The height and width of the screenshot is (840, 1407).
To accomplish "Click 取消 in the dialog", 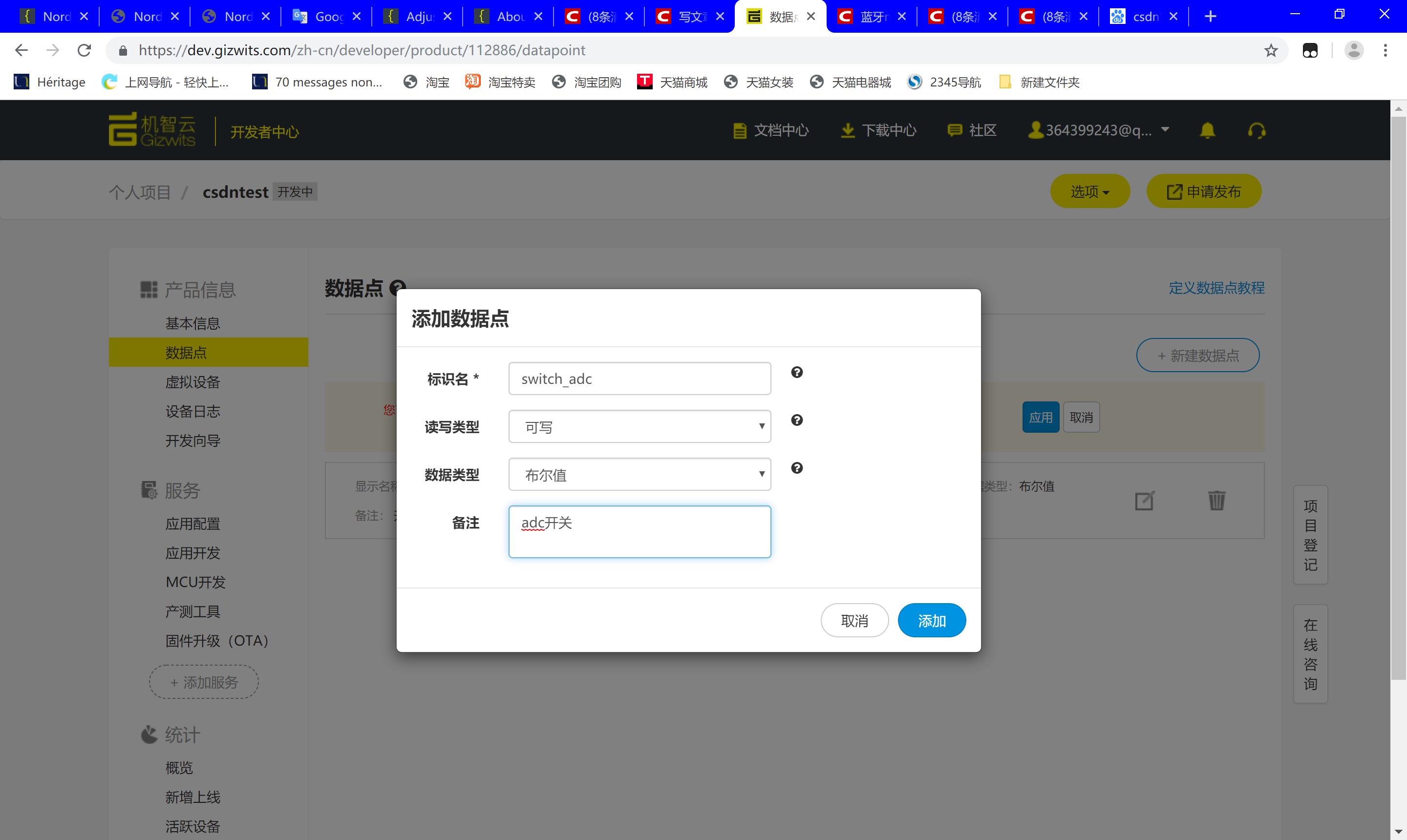I will pos(854,621).
